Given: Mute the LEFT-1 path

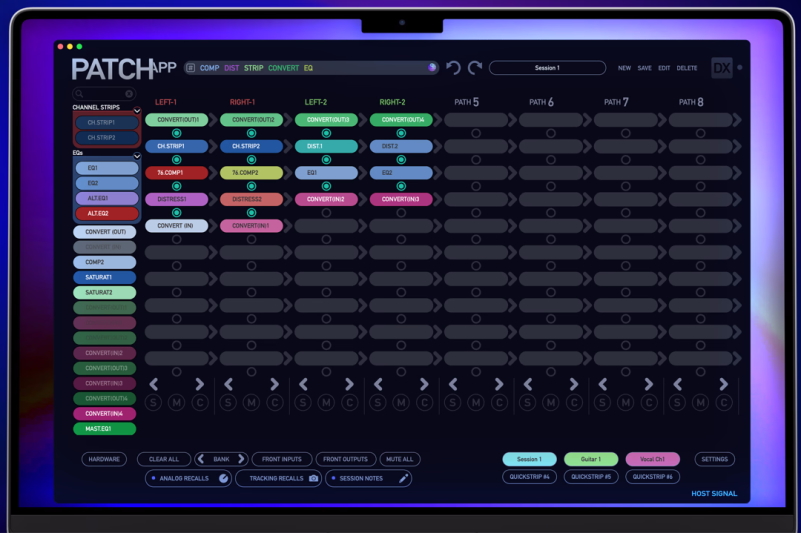Looking at the screenshot, I should pos(177,403).
